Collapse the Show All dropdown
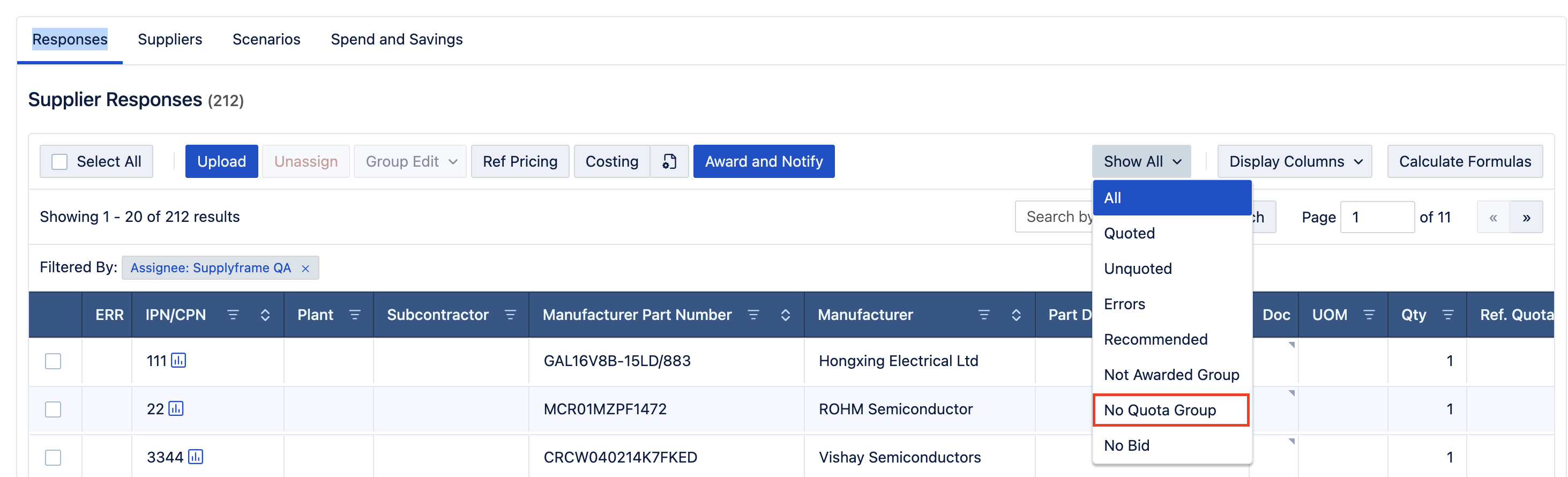 tap(1141, 162)
